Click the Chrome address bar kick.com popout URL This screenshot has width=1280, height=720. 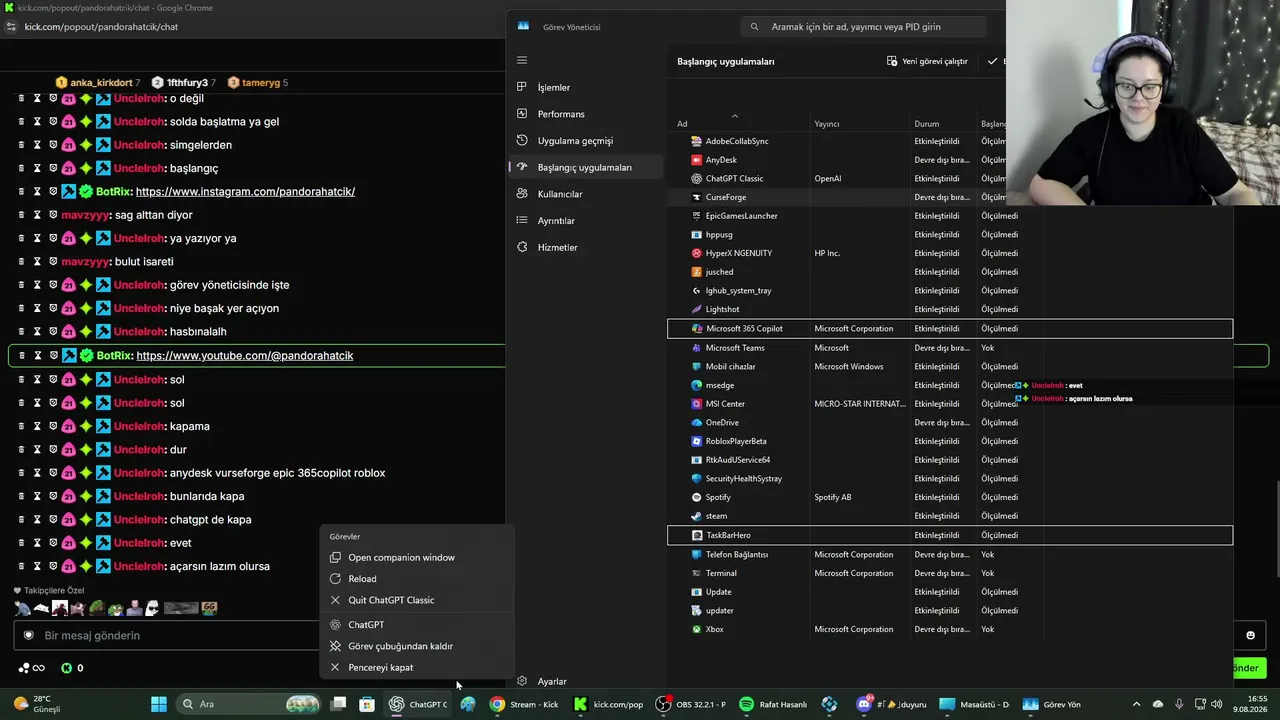pos(101,26)
